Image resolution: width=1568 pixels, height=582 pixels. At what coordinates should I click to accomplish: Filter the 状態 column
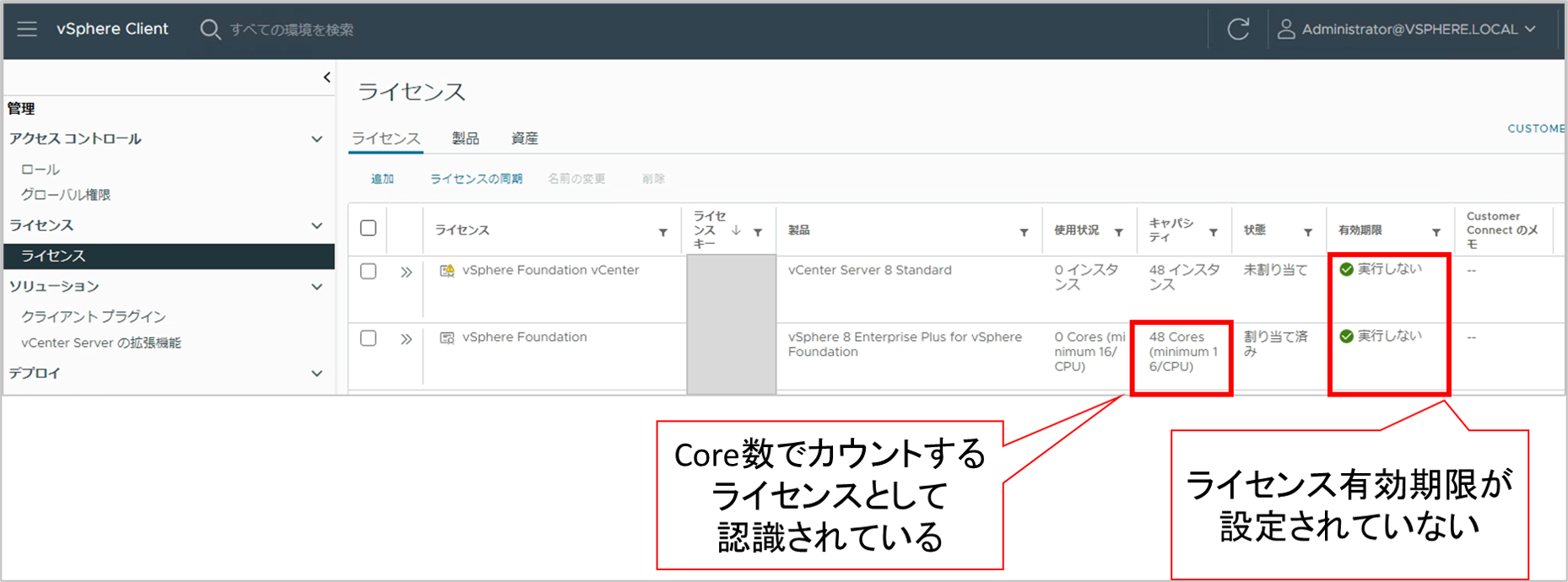pyautogui.click(x=1307, y=233)
